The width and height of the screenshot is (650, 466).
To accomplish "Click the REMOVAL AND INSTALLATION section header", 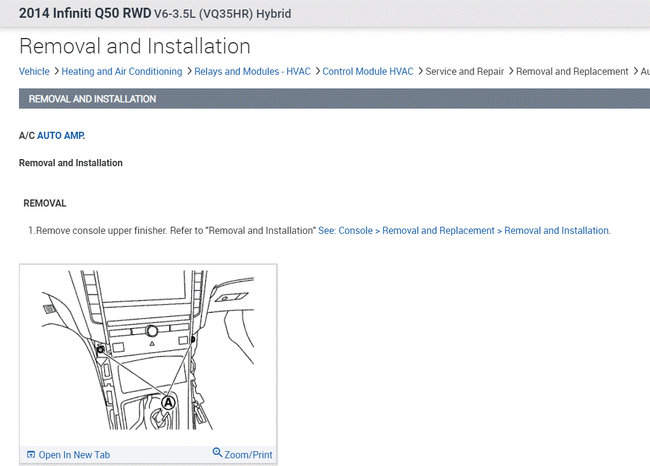I will click(334, 99).
